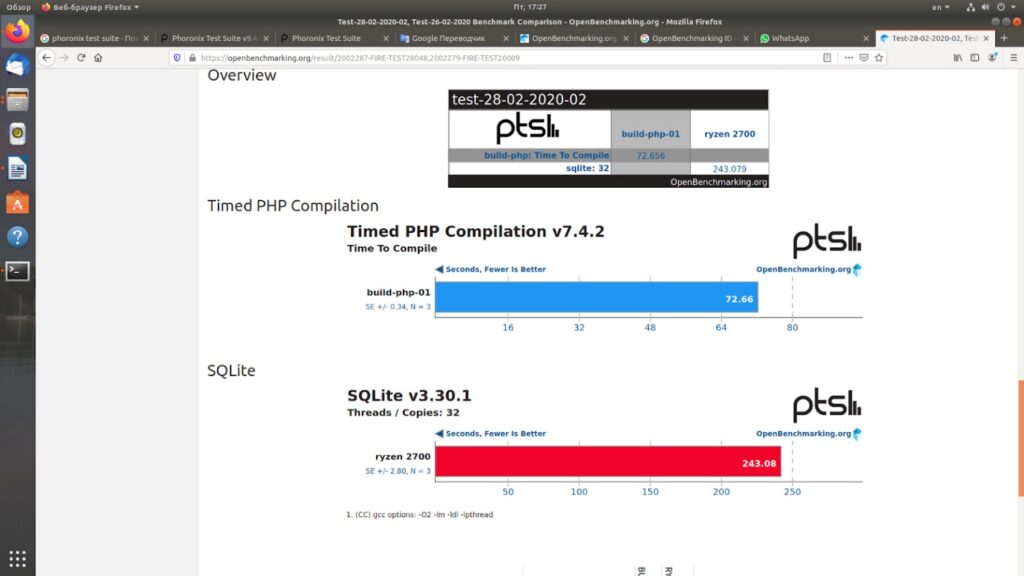1024x576 pixels.
Task: Click test-28-02-2020-02 table header
Action: 608,99
